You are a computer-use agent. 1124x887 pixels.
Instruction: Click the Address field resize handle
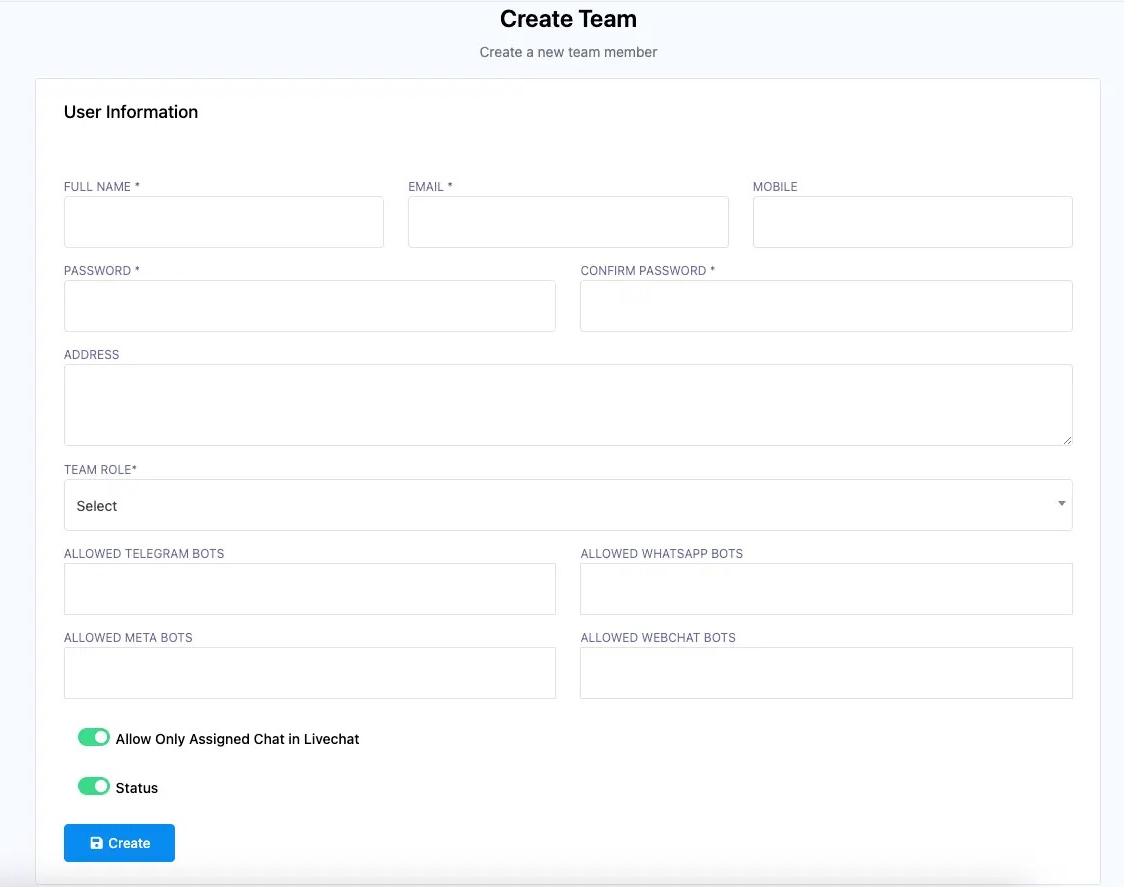tap(1067, 440)
